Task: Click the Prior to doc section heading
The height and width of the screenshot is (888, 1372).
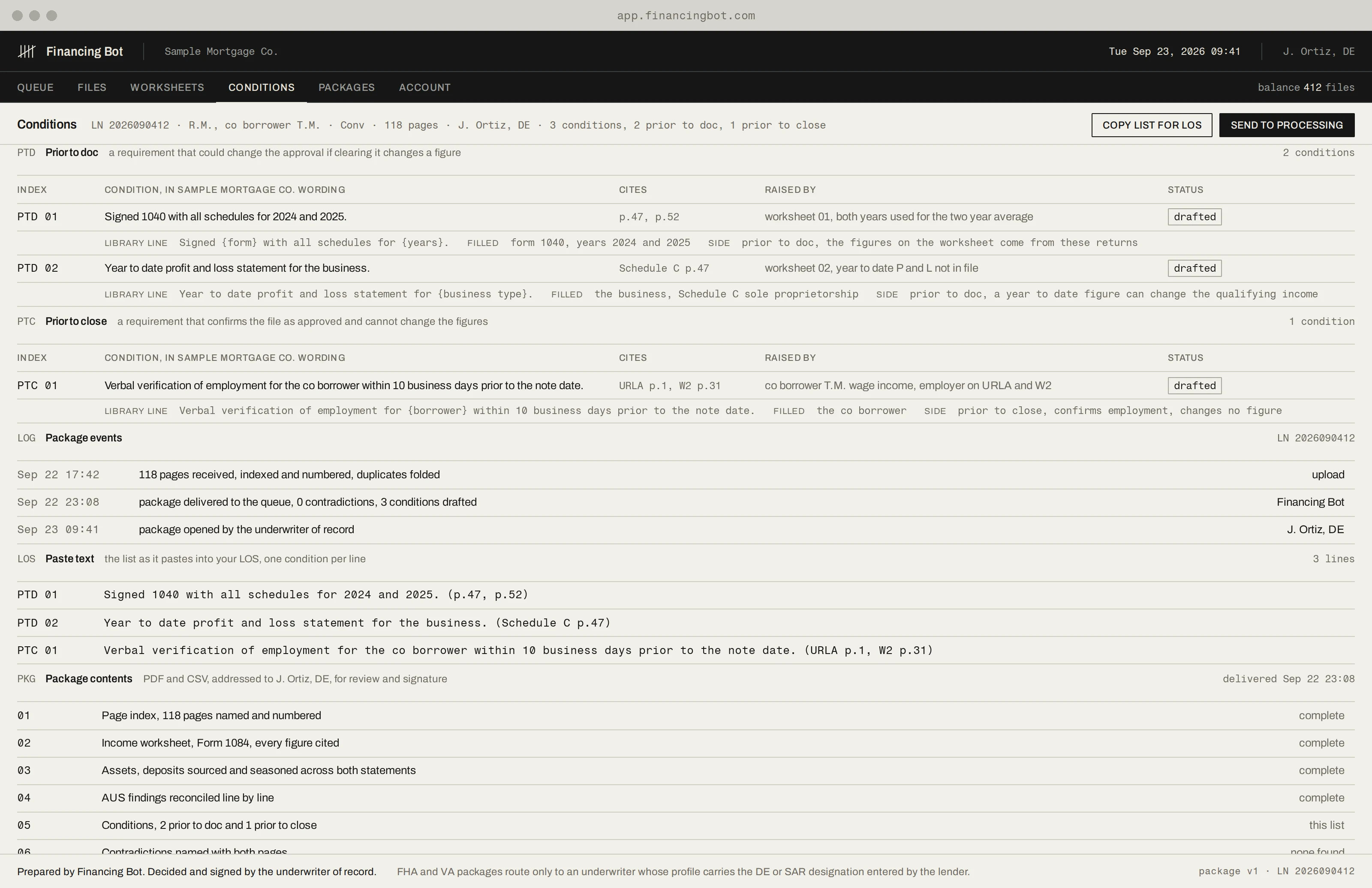Action: 72,153
